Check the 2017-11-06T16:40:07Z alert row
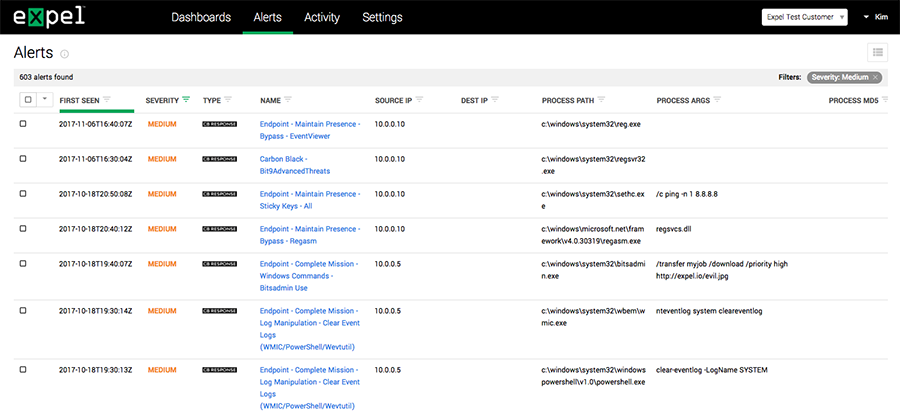This screenshot has width=900, height=416. pos(23,123)
